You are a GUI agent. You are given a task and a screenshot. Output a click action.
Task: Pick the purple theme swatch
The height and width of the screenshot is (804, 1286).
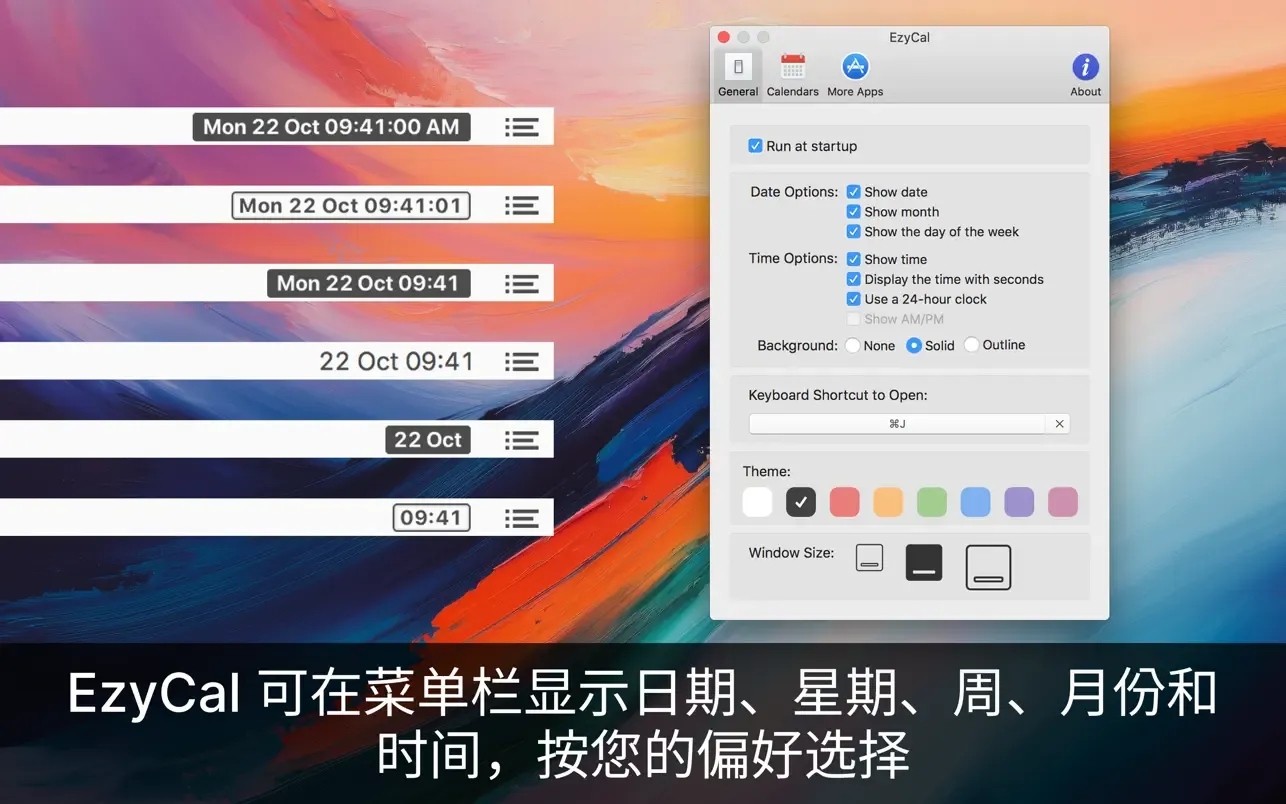[1019, 502]
